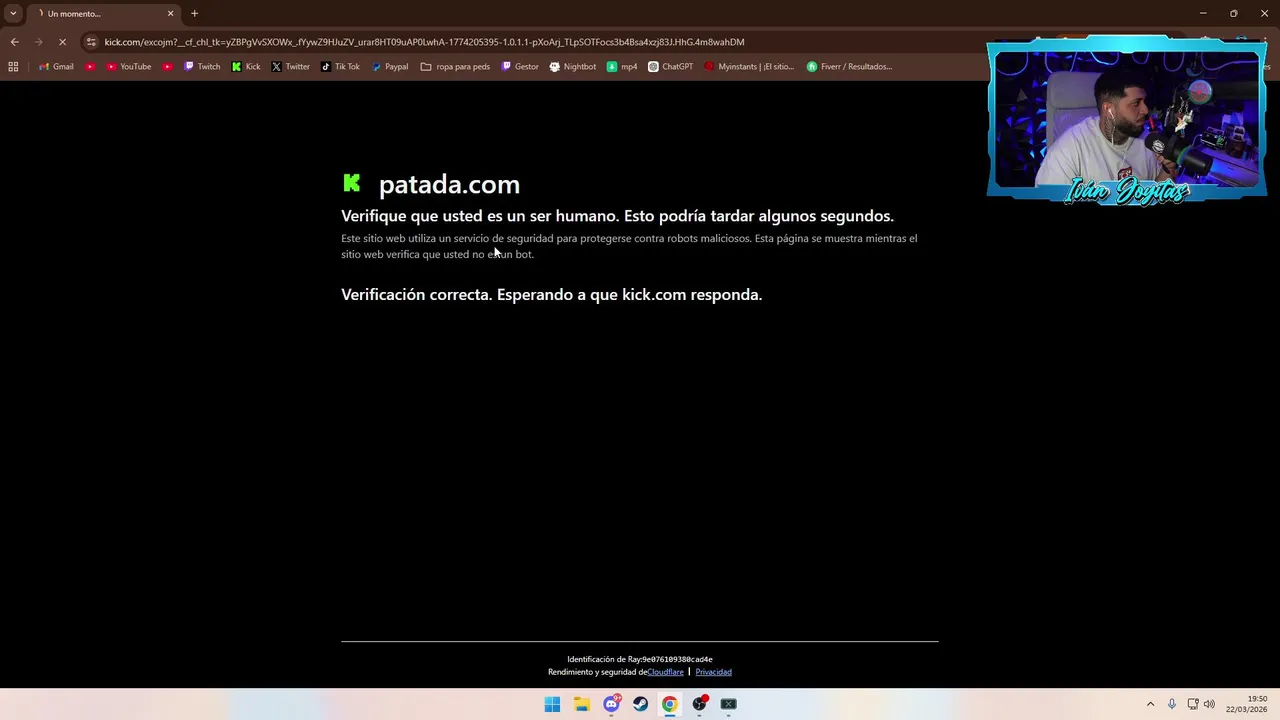Open the clock showing 19:50
Viewport: 1280px width, 720px height.
(1248, 704)
